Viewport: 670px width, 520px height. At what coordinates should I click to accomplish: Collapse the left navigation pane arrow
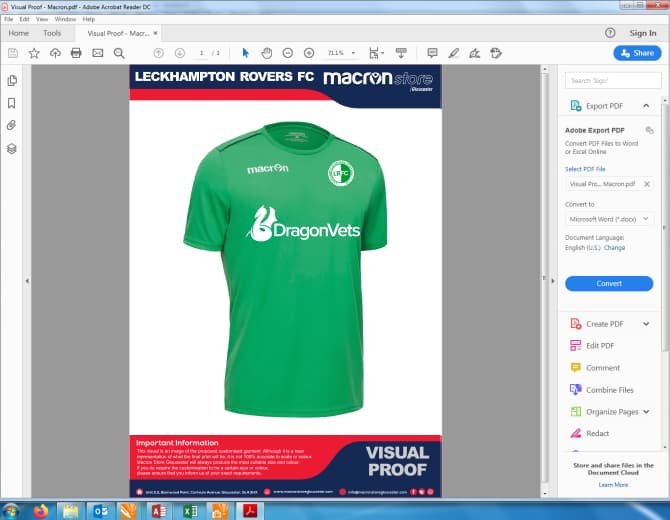(x=27, y=281)
